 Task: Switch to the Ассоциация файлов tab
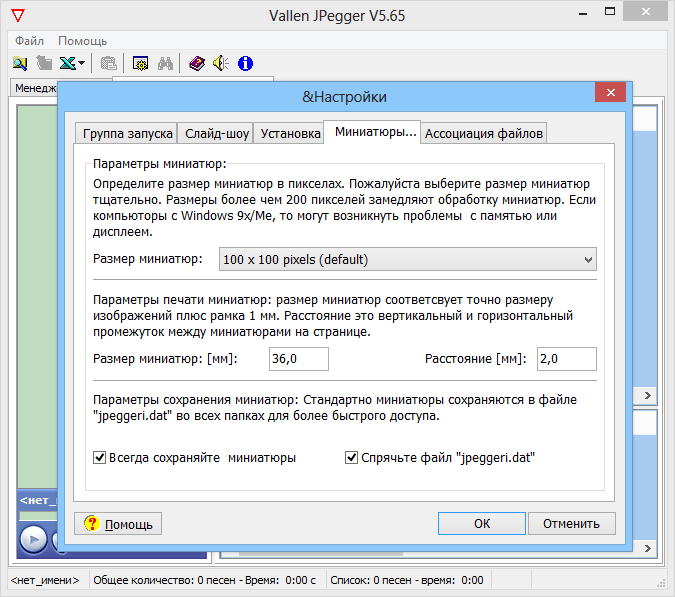(483, 133)
